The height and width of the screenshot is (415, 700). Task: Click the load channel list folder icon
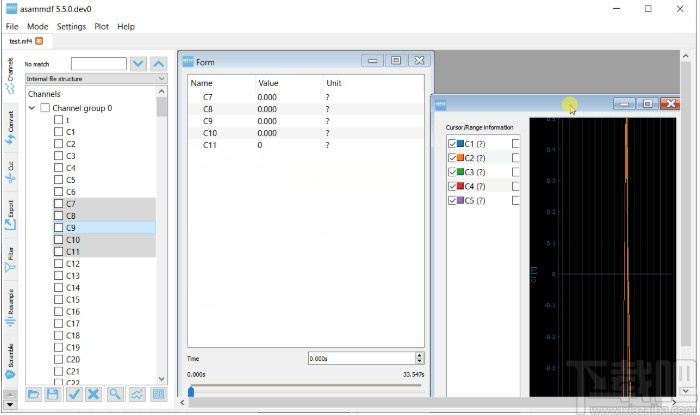click(x=33, y=394)
